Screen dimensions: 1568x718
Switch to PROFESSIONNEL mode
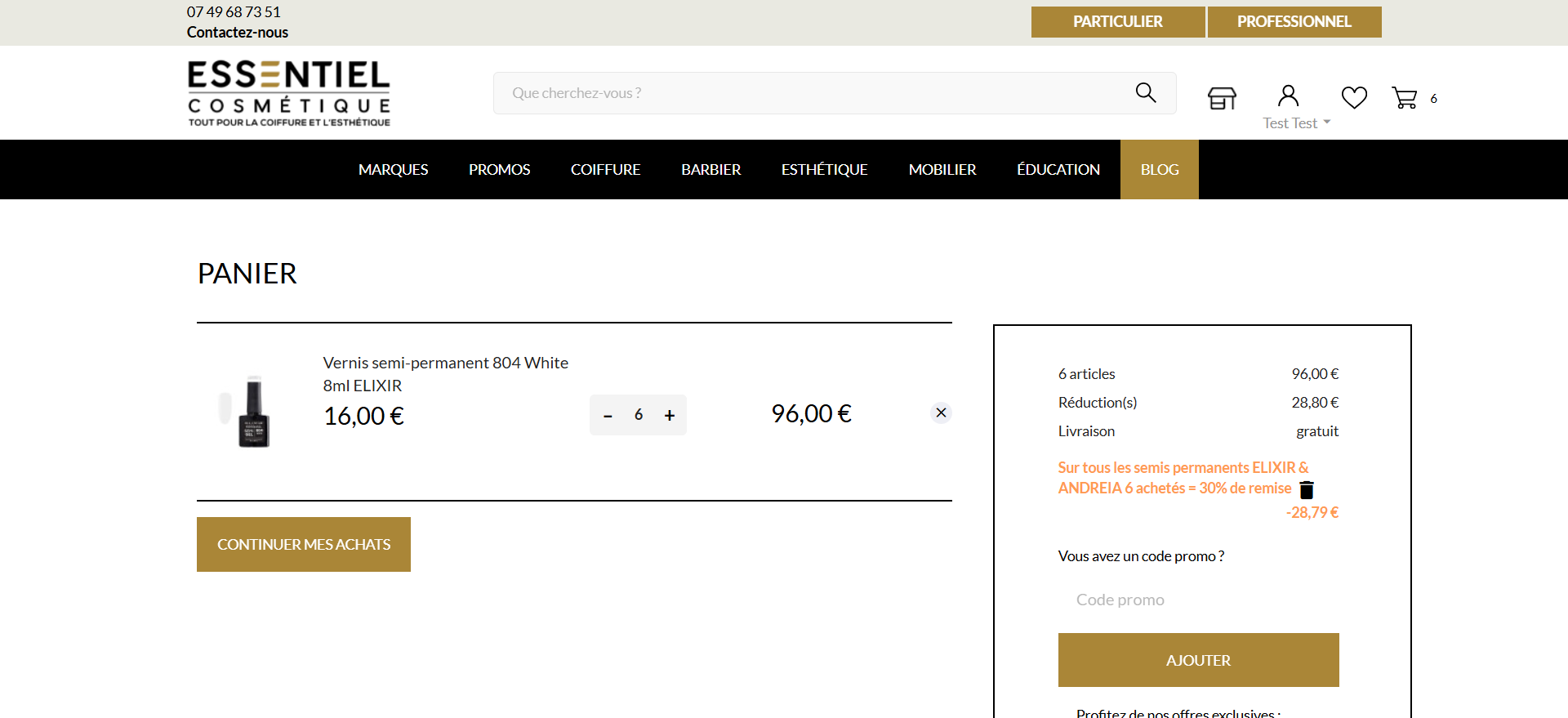click(x=1294, y=22)
